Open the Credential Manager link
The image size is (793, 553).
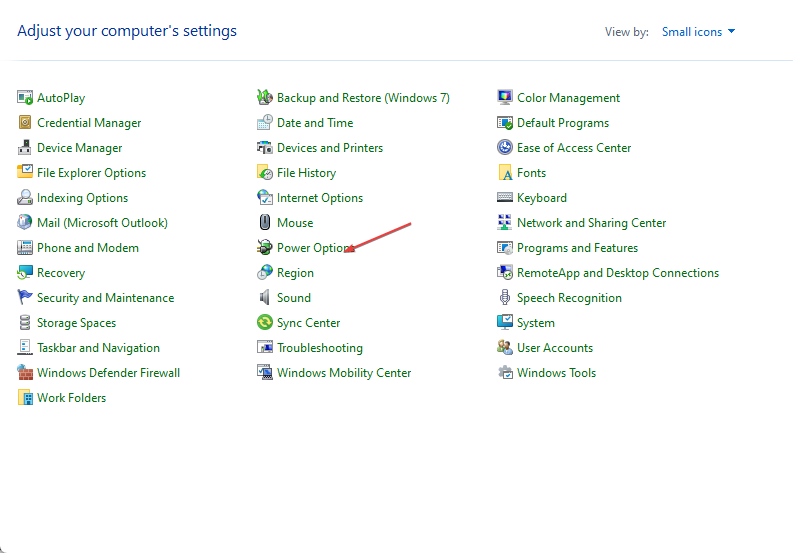coord(89,123)
